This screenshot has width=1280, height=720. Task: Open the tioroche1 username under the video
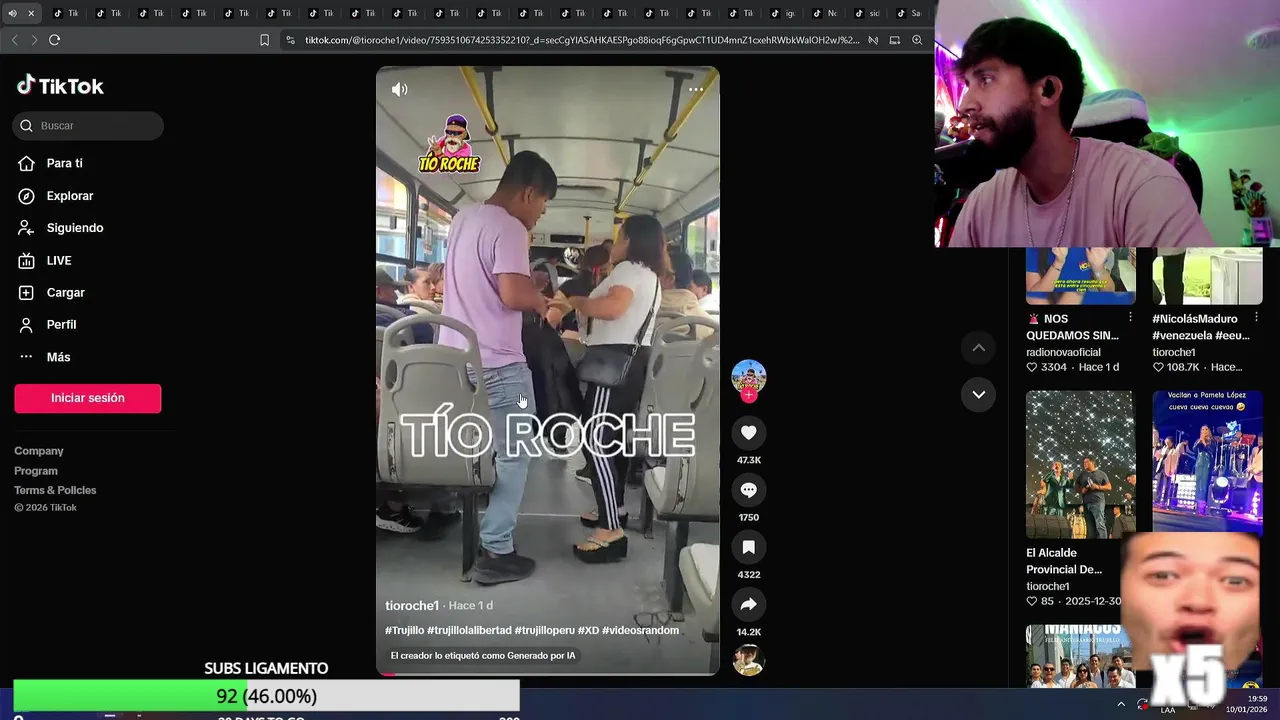(412, 606)
